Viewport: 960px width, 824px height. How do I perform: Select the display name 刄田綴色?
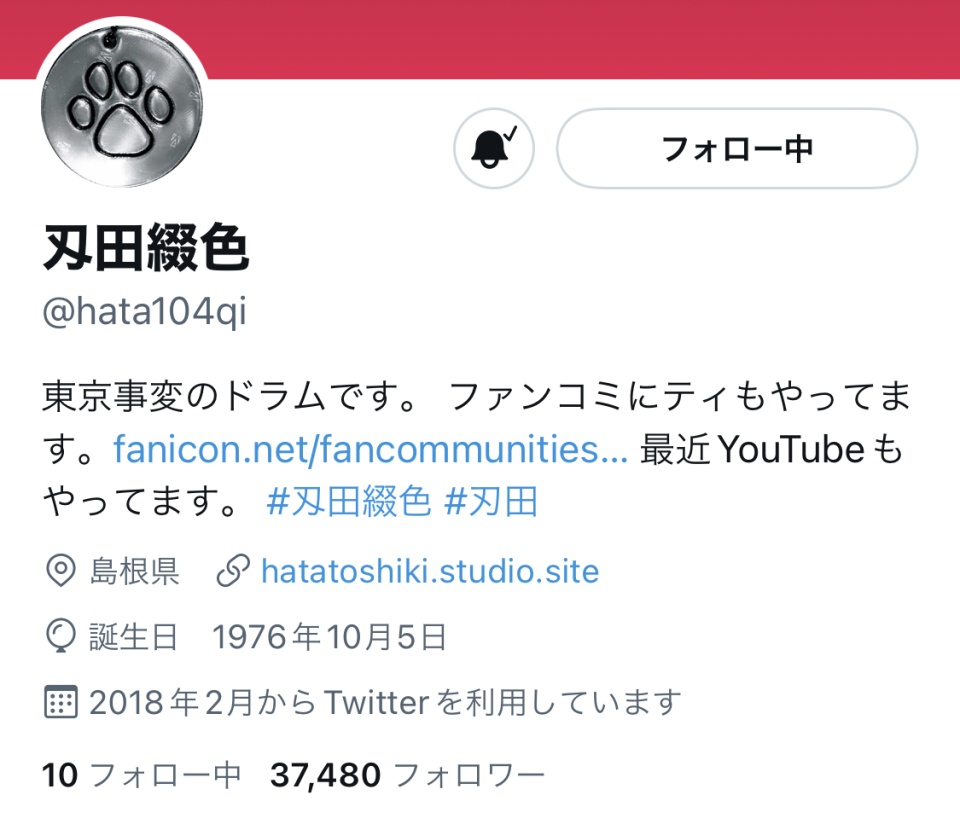point(146,247)
